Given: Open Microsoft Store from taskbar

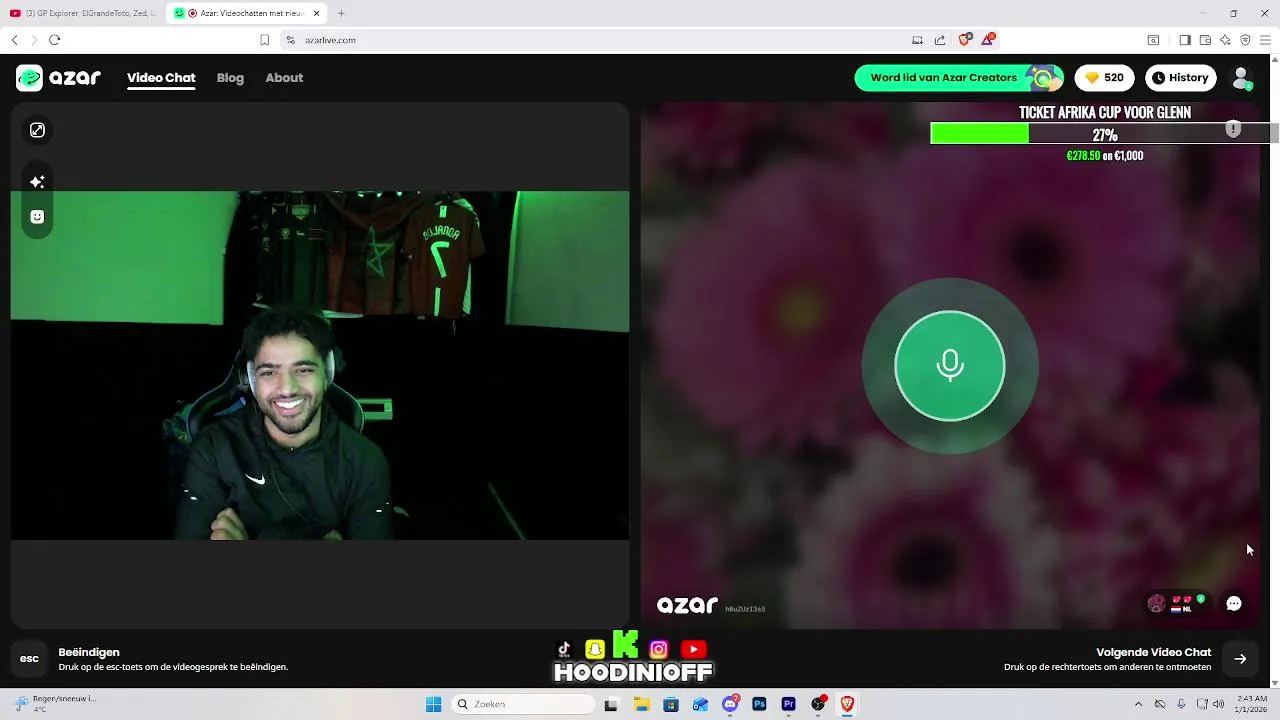Looking at the screenshot, I should (671, 704).
